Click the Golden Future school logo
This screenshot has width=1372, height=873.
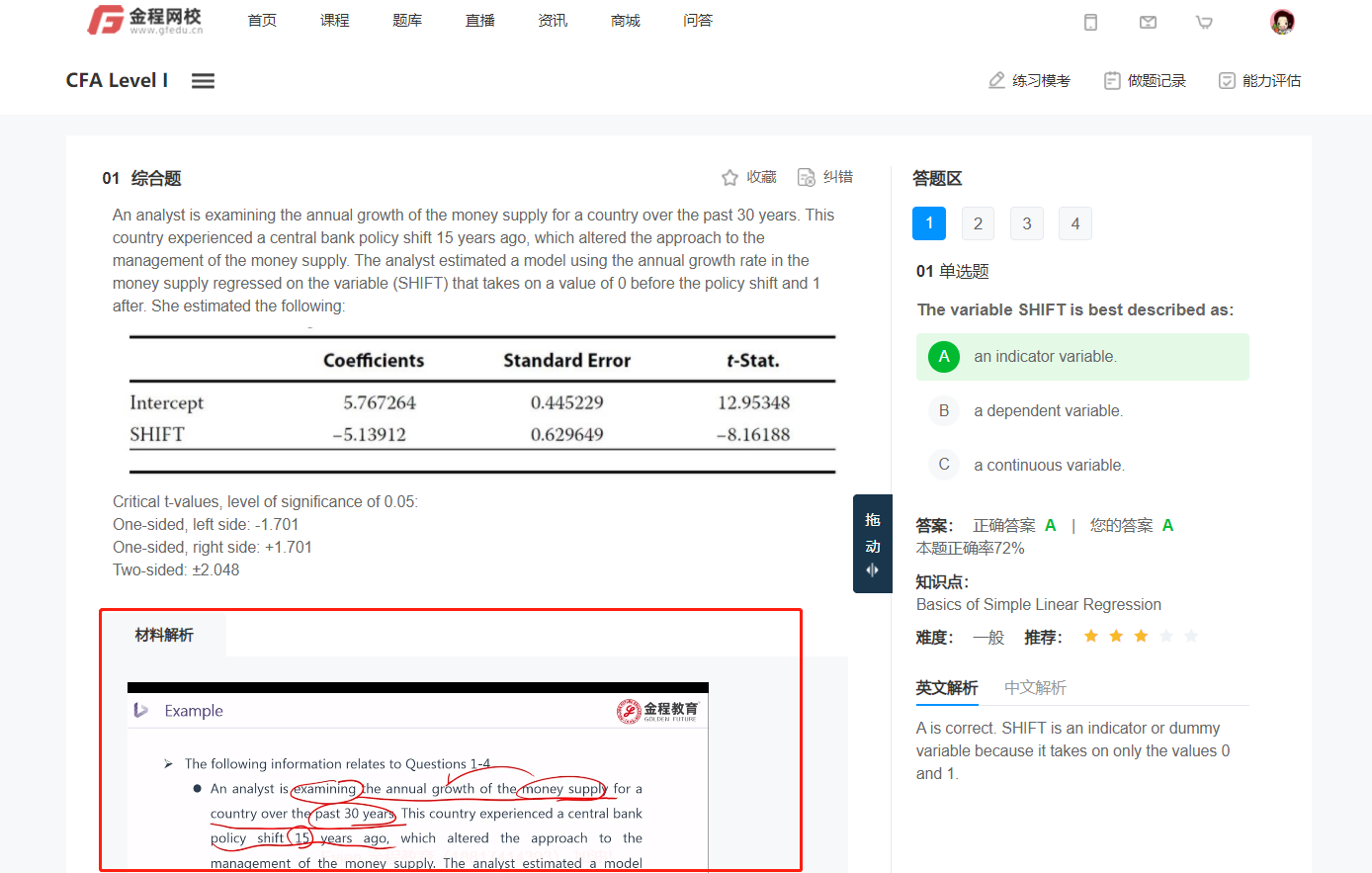tap(145, 21)
